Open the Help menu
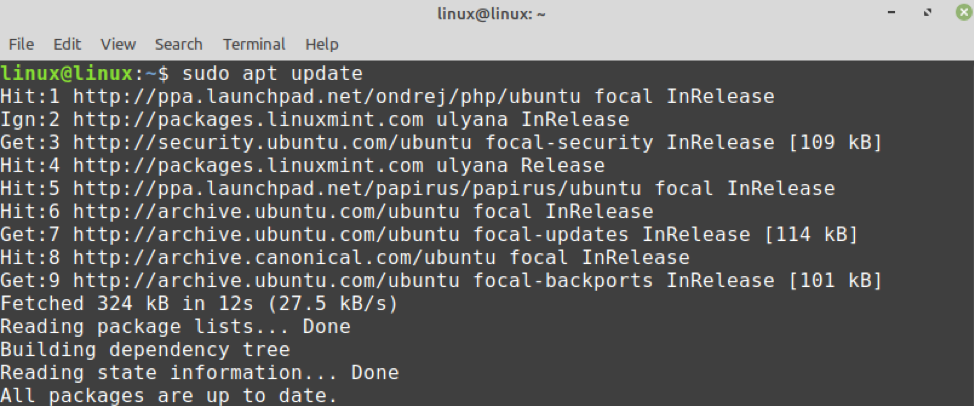Image resolution: width=974 pixels, height=406 pixels. 322,44
